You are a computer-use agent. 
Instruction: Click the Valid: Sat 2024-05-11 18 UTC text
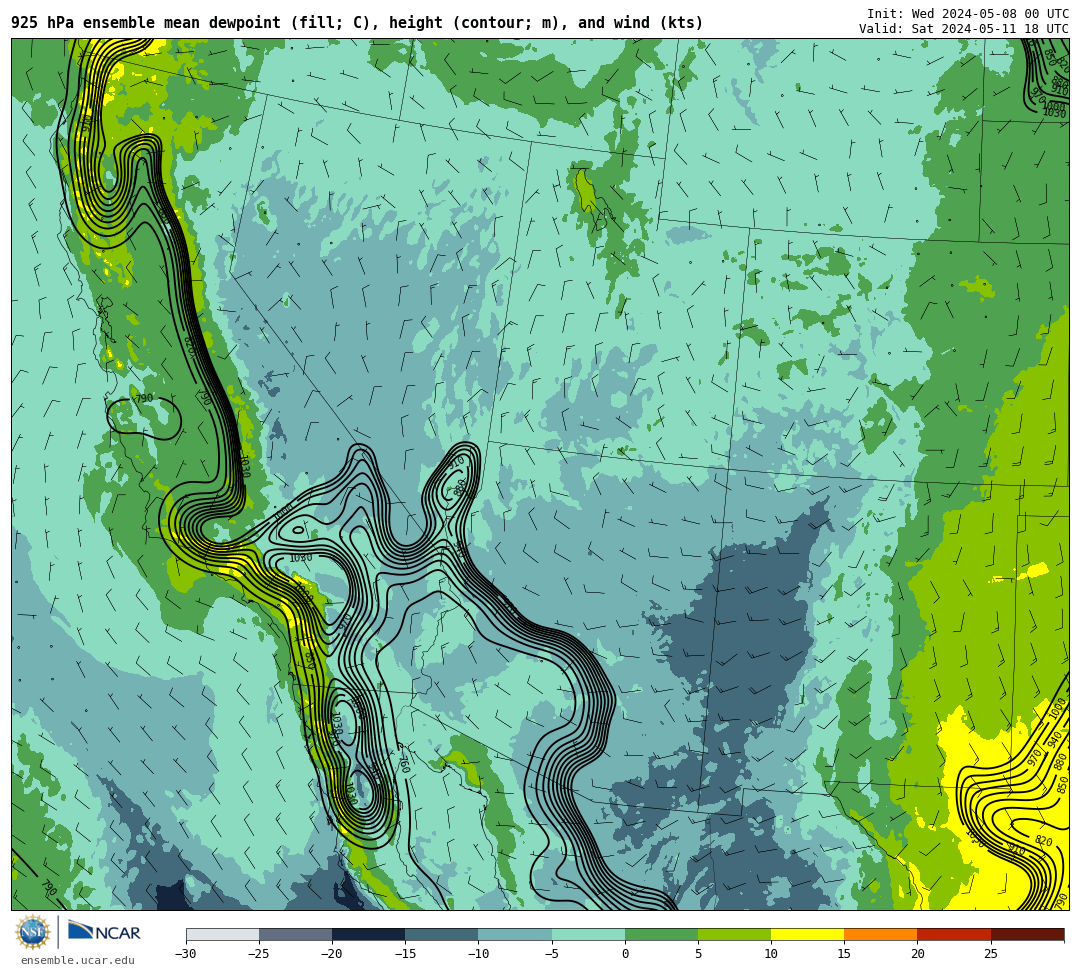click(x=964, y=28)
